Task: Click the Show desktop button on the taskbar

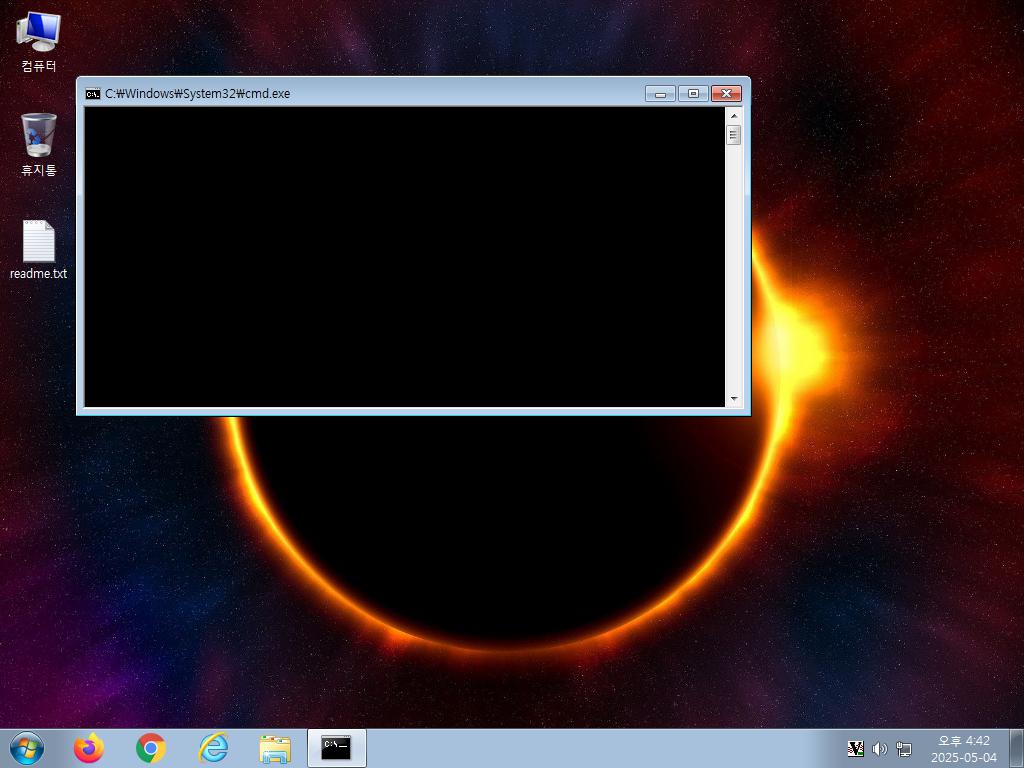Action: click(x=1017, y=748)
